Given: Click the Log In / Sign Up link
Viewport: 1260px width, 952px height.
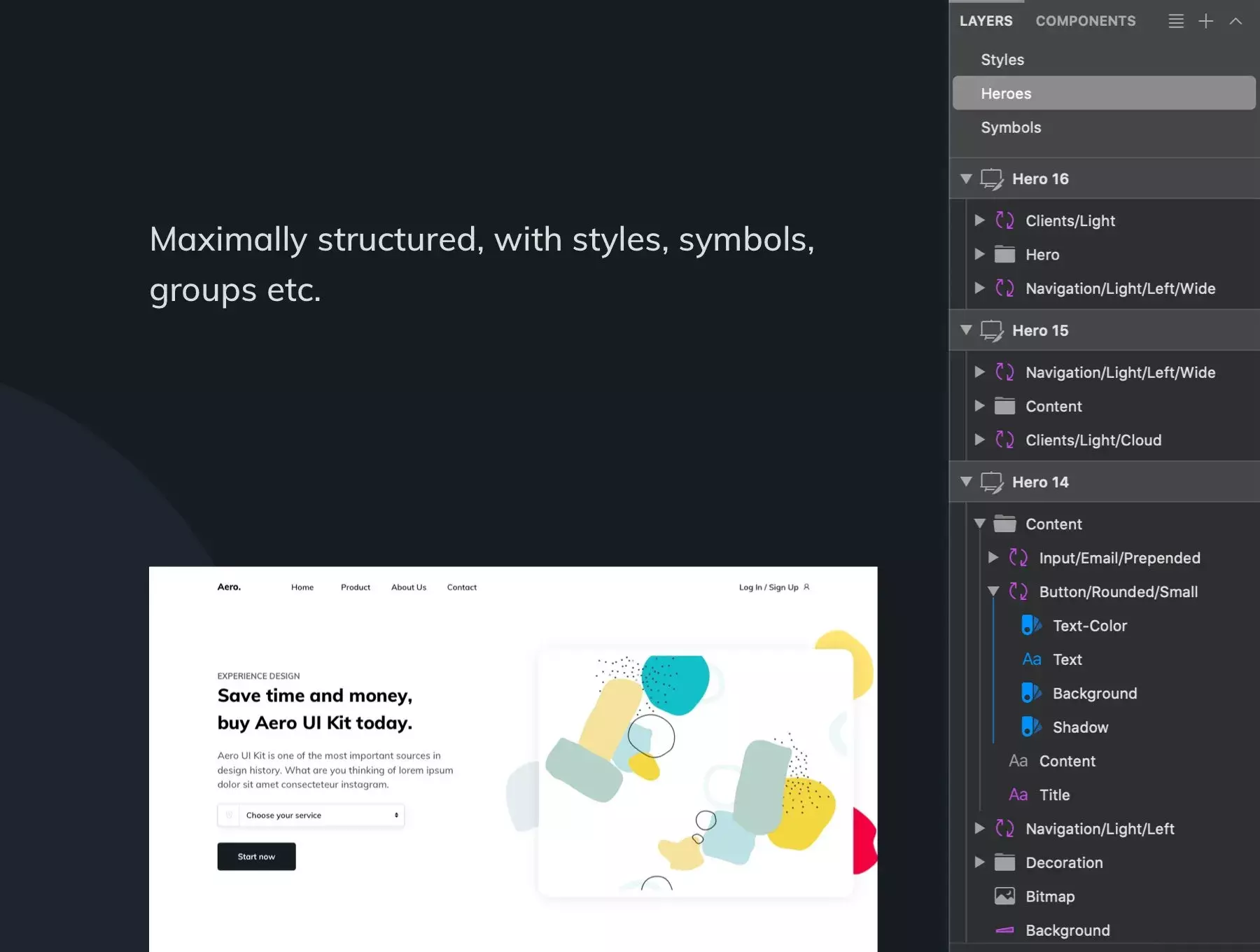Looking at the screenshot, I should point(774,587).
